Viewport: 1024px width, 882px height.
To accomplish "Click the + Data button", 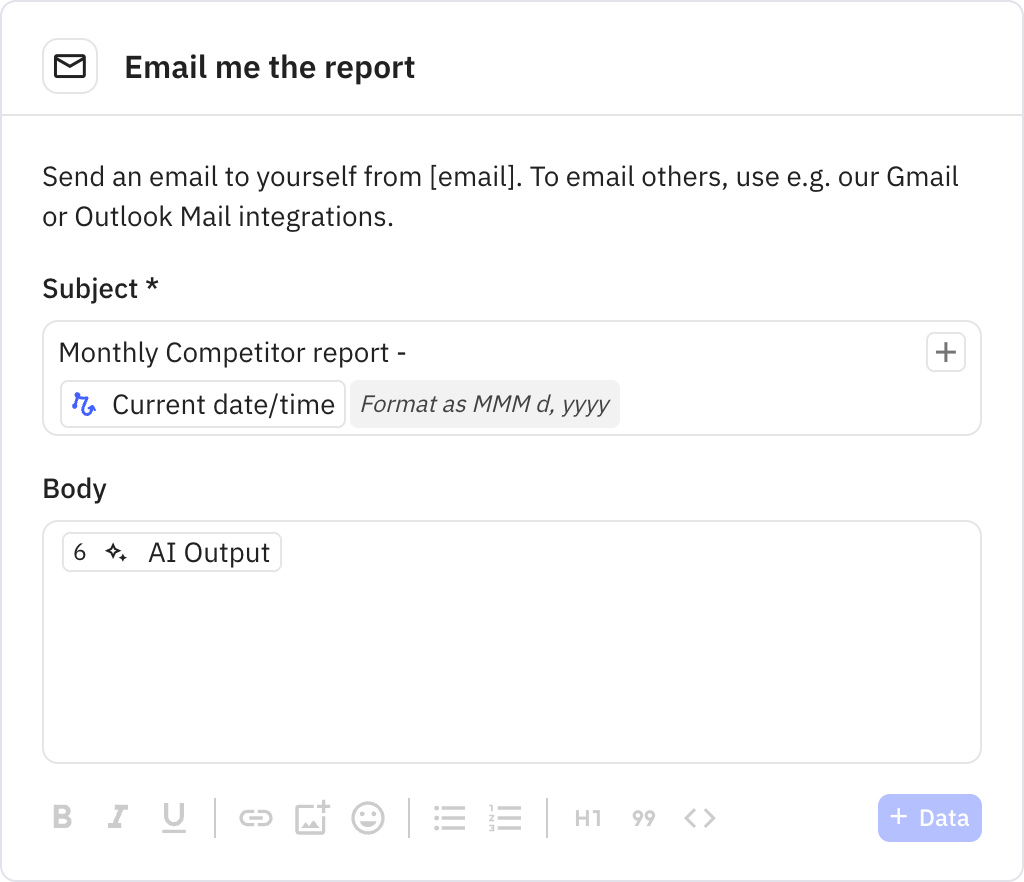I will 929,817.
